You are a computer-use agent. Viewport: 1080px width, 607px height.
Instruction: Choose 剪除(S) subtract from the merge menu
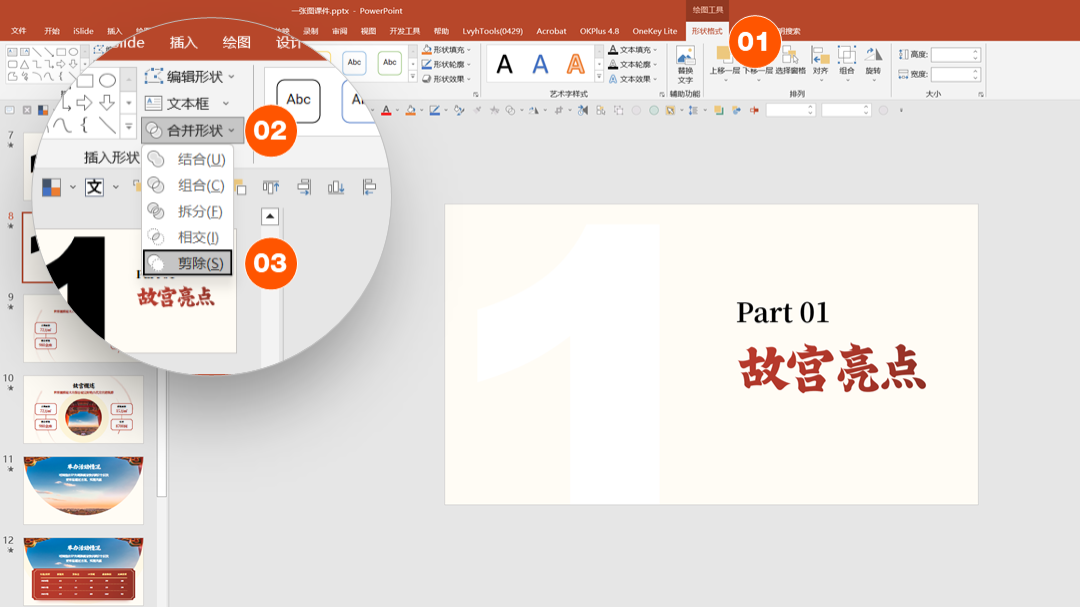(x=187, y=263)
